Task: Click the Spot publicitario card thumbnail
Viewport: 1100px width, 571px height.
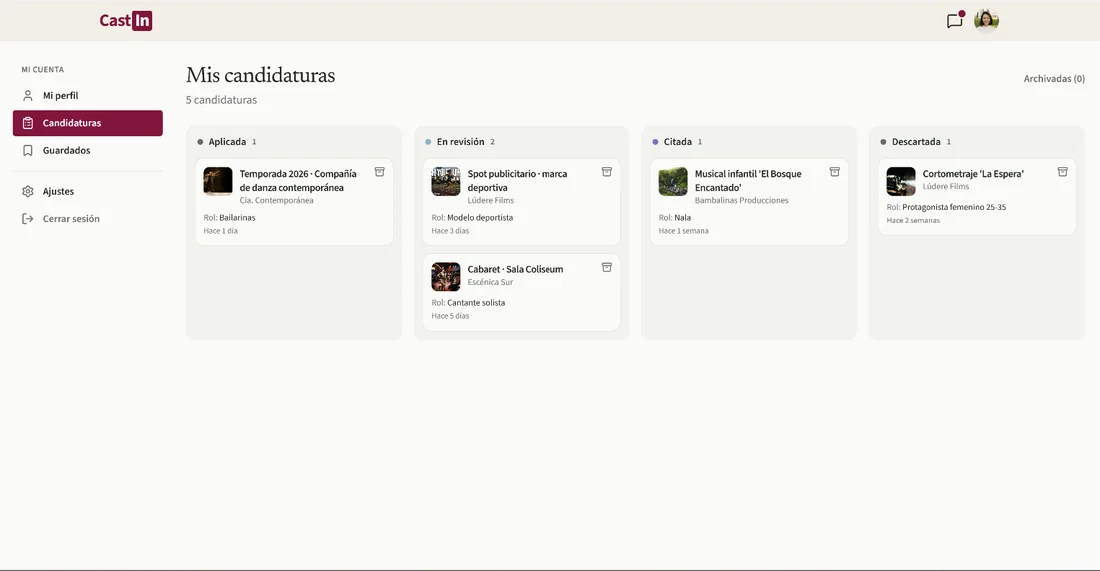Action: point(445,181)
